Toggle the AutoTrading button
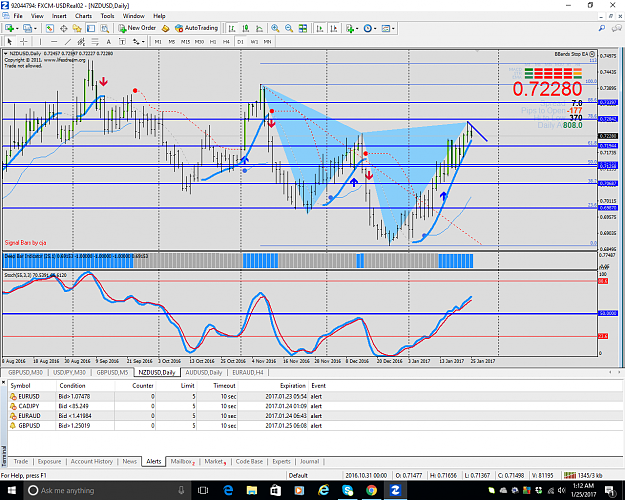Image resolution: width=625 pixels, height=500 pixels. [x=197, y=28]
